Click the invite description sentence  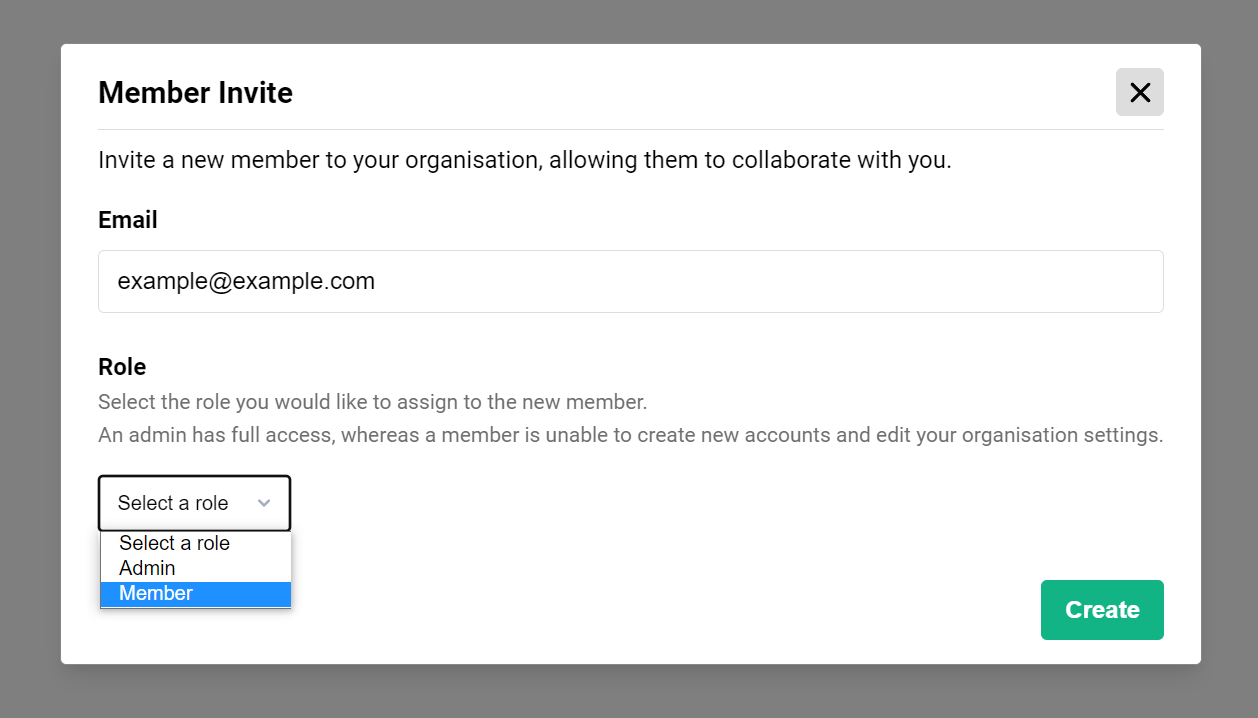[x=524, y=160]
